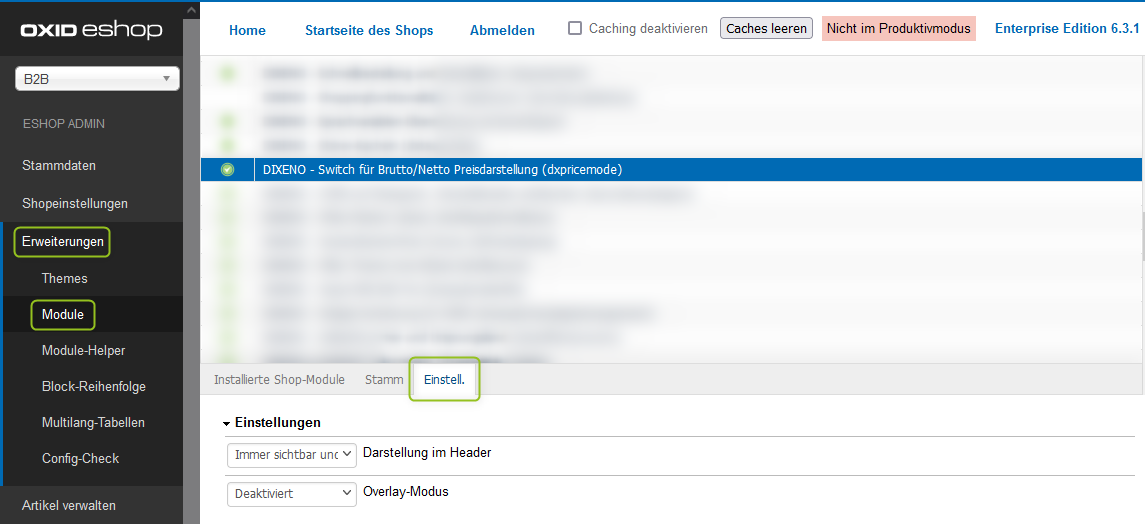Screen dimensions: 1145x524
Task: Open the Darstellung im Header dropdown
Action: [292, 455]
